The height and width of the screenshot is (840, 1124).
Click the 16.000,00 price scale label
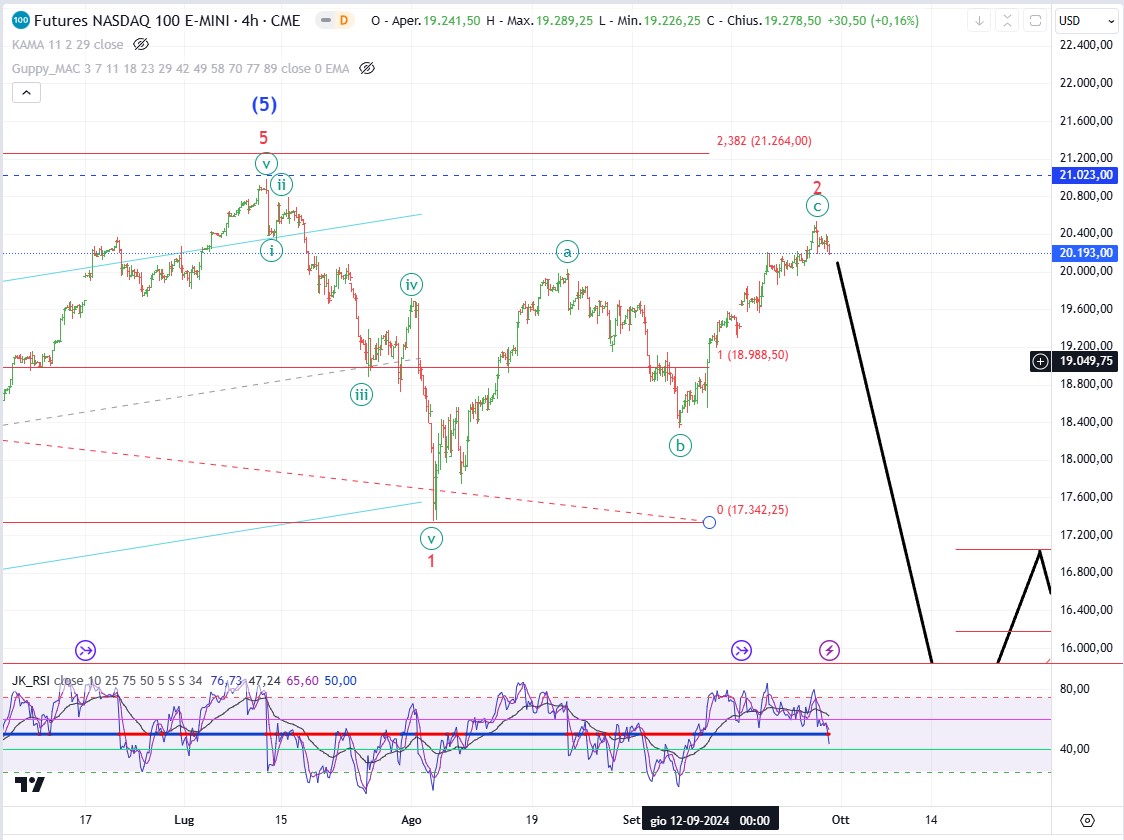1086,648
